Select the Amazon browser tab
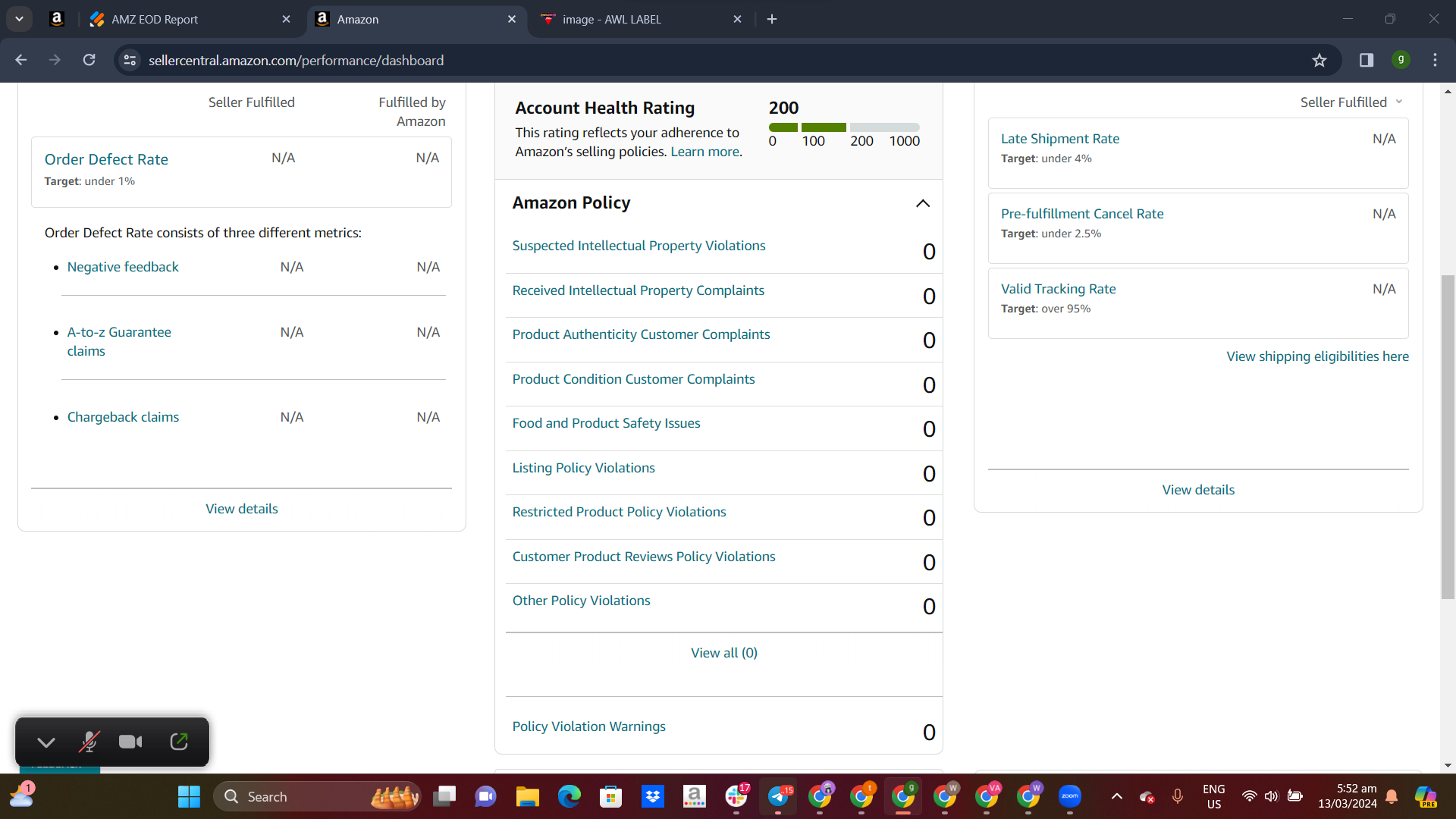Screen dimensions: 1456x819 point(417,19)
